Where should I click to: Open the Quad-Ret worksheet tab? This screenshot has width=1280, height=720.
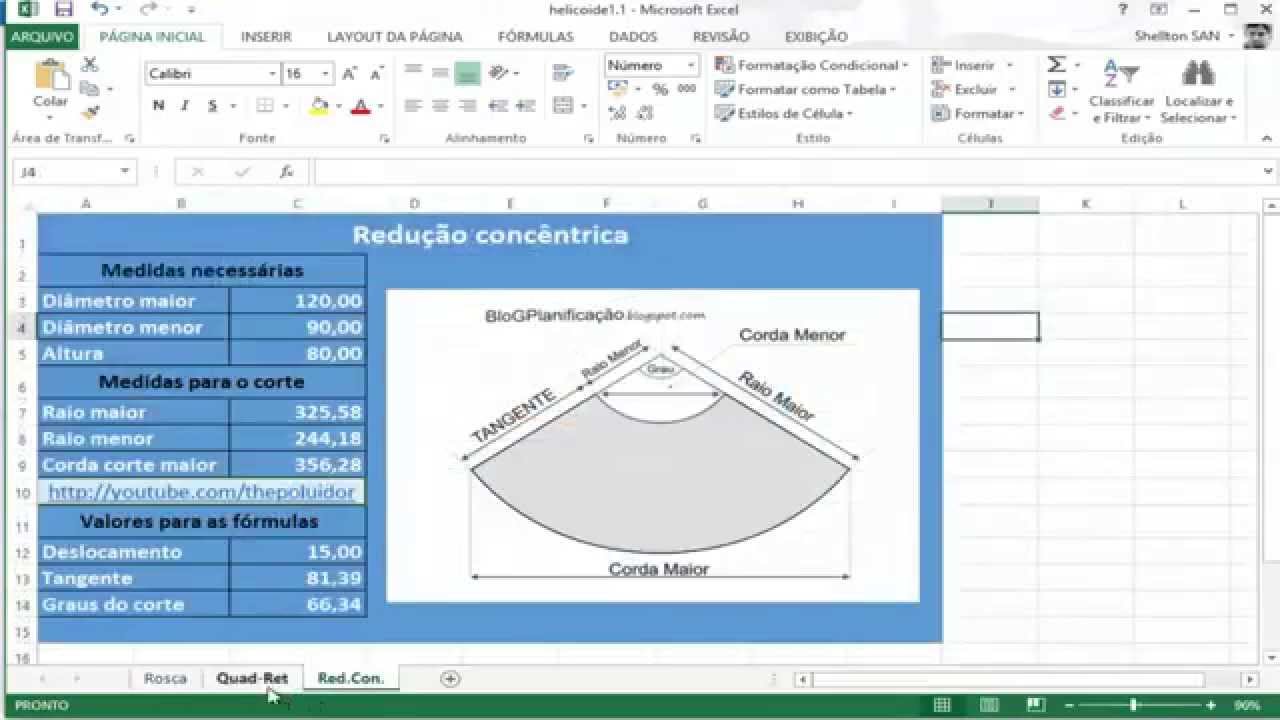[252, 678]
